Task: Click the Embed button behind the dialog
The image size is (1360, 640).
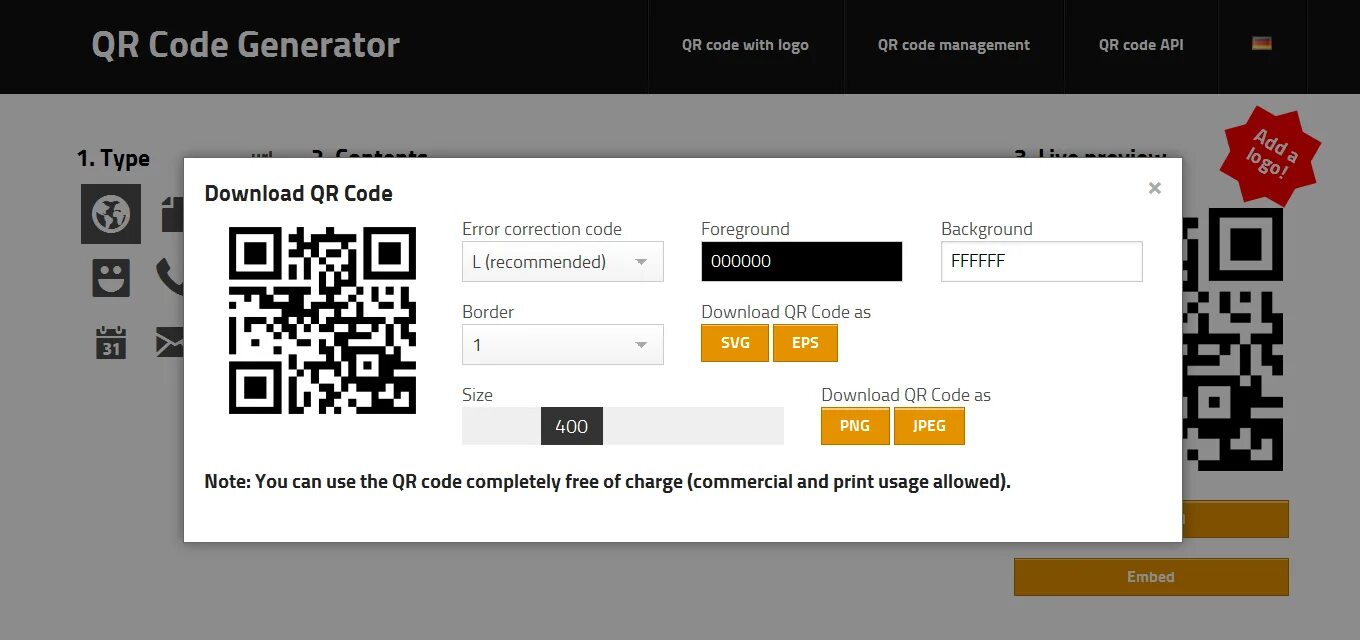Action: point(1151,577)
